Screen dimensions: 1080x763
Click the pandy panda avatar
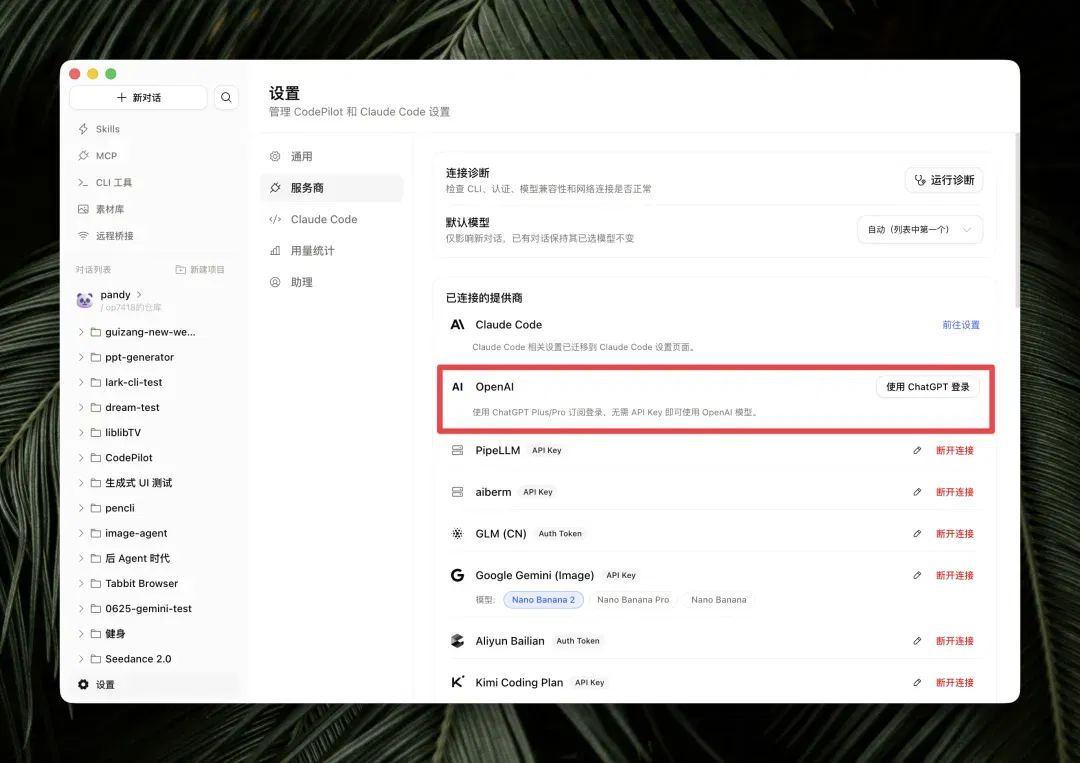pos(85,300)
